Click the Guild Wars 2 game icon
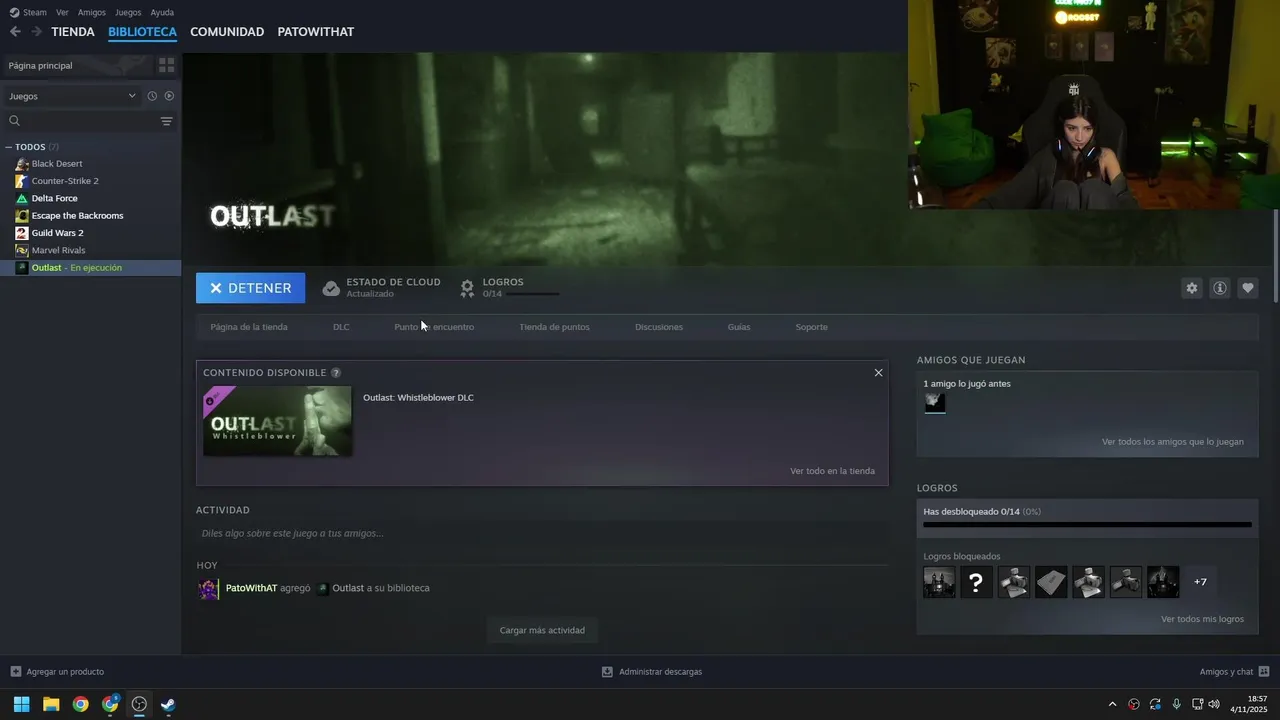This screenshot has height=720, width=1280. [22, 233]
